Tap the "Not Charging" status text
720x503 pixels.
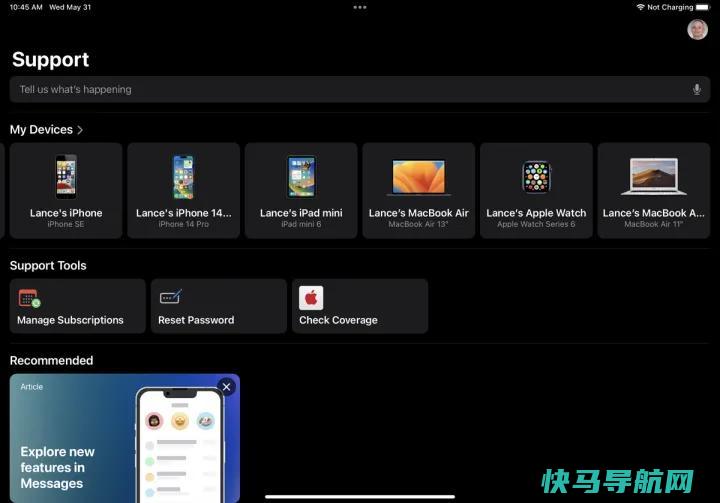[x=670, y=7]
